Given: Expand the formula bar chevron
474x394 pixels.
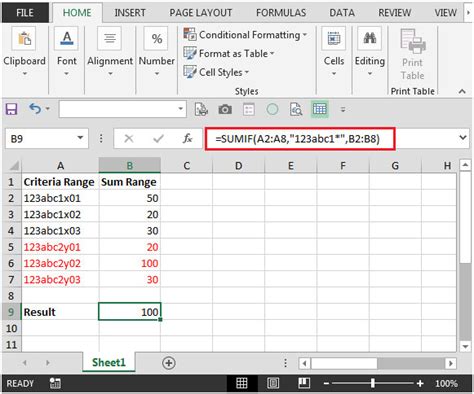Looking at the screenshot, I should (x=463, y=137).
